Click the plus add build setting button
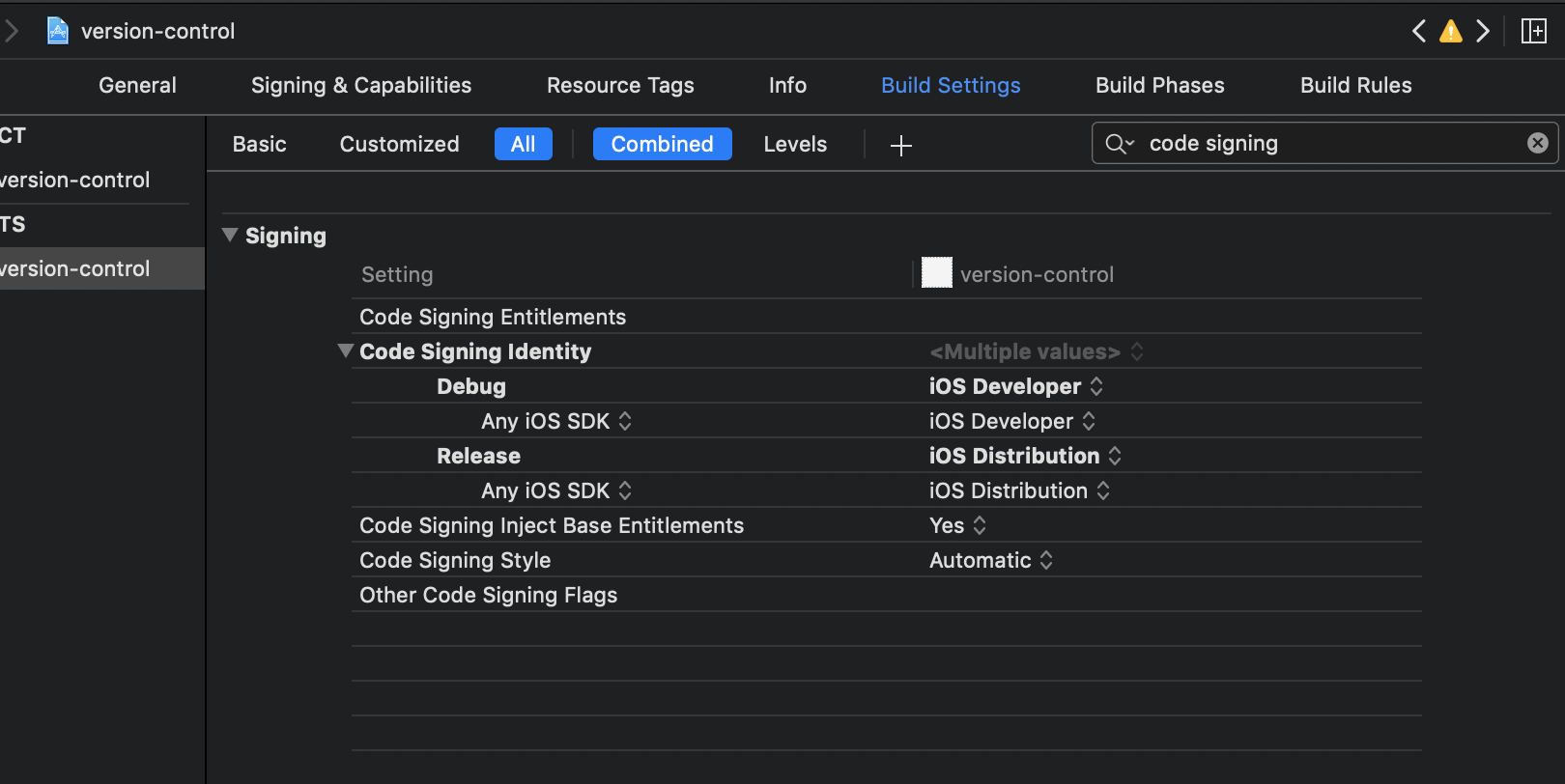Viewport: 1565px width, 784px height. point(901,145)
